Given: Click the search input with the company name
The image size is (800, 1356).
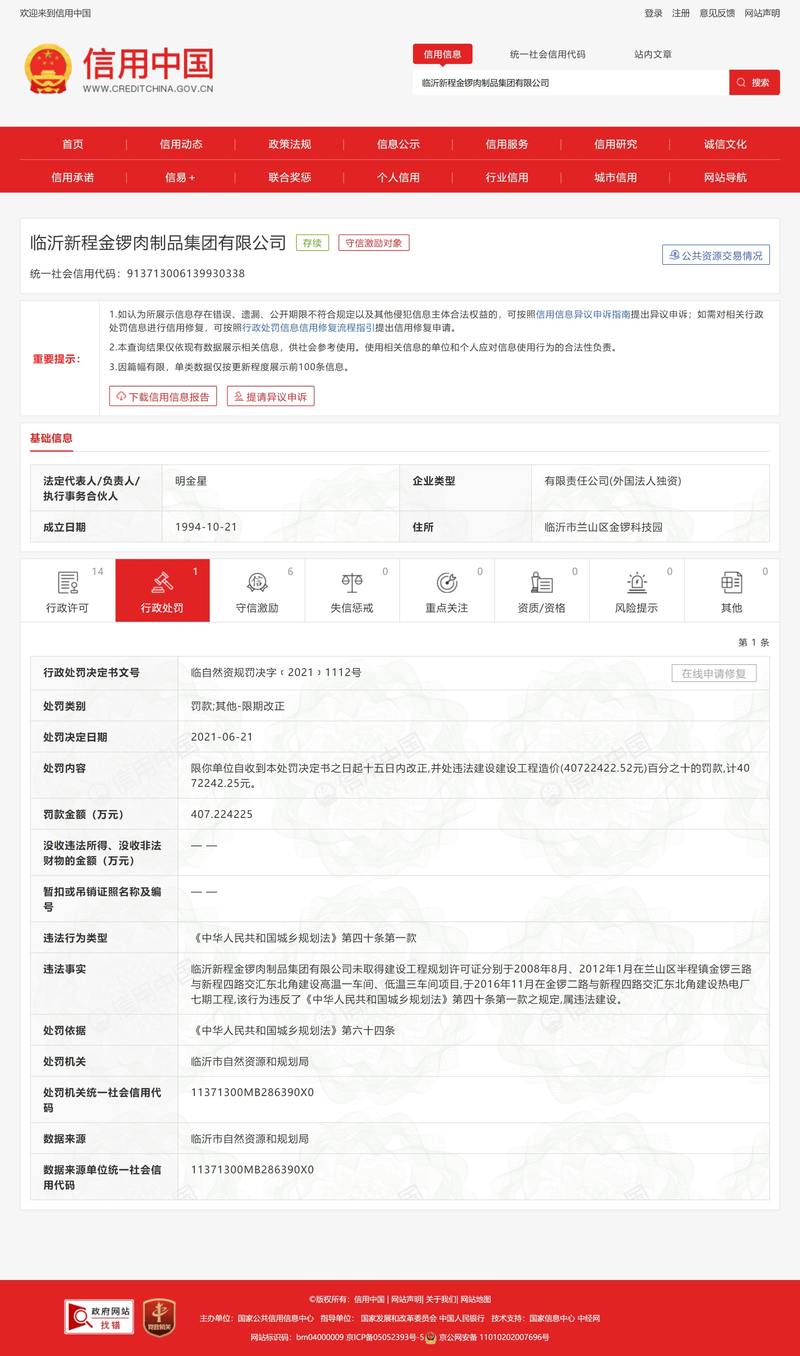Looking at the screenshot, I should 571,83.
